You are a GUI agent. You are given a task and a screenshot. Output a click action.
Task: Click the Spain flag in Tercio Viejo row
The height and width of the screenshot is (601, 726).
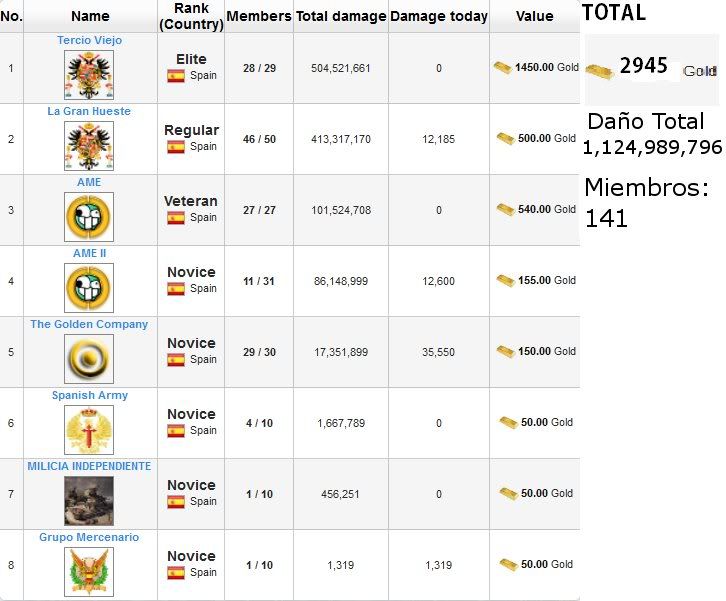(176, 76)
